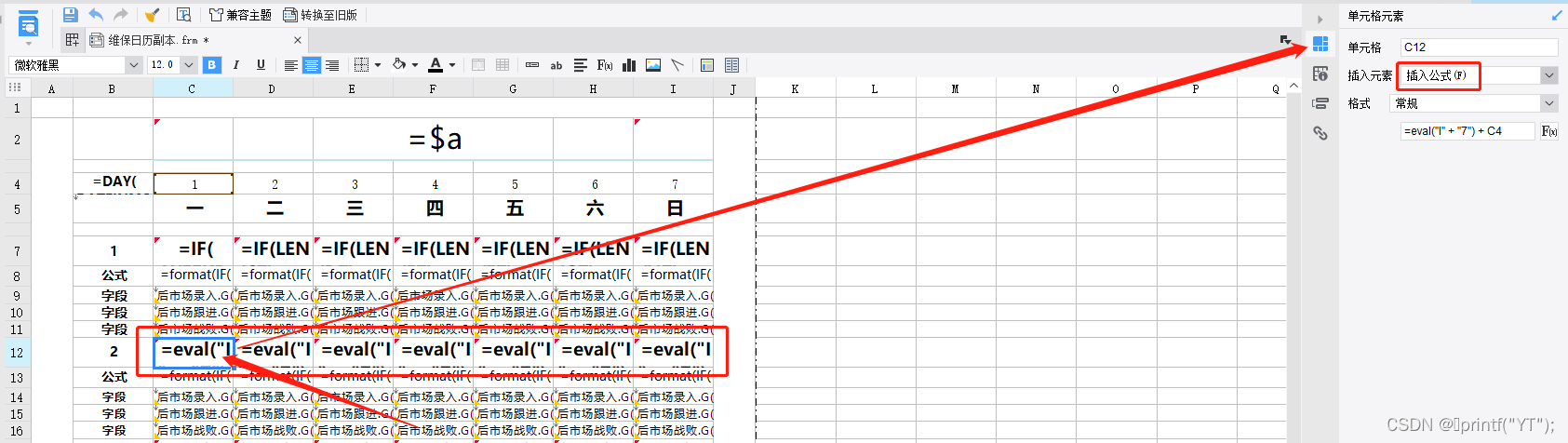
Task: Insert rich text lines icon
Action: [581, 65]
